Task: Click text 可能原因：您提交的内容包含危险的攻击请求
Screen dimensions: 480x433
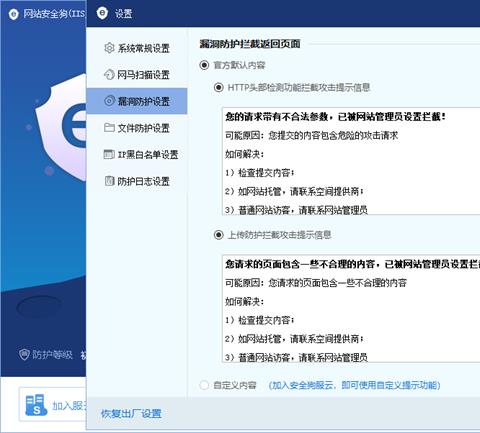Action: [312, 135]
